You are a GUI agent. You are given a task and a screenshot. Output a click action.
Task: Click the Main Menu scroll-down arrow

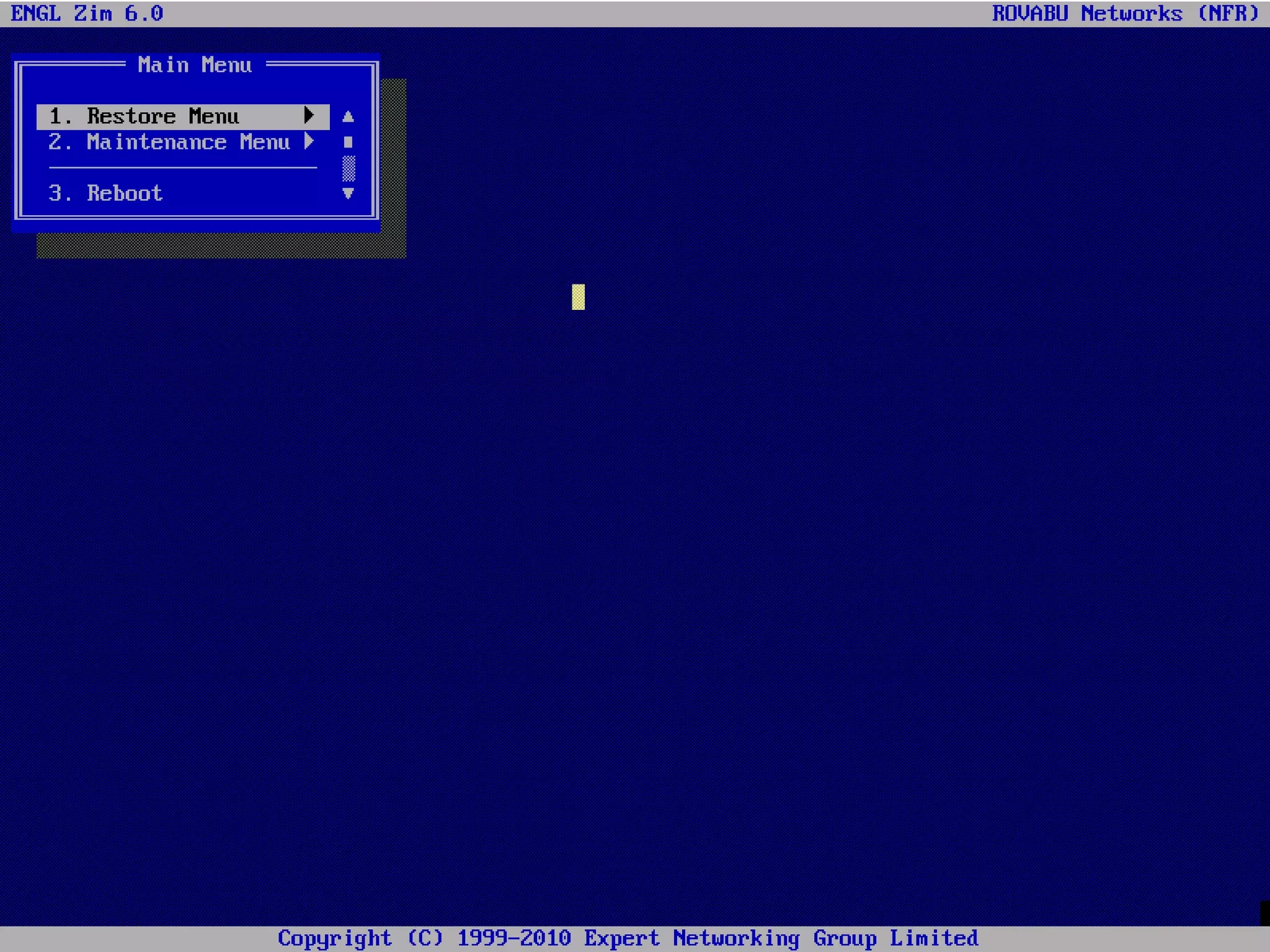tap(348, 193)
